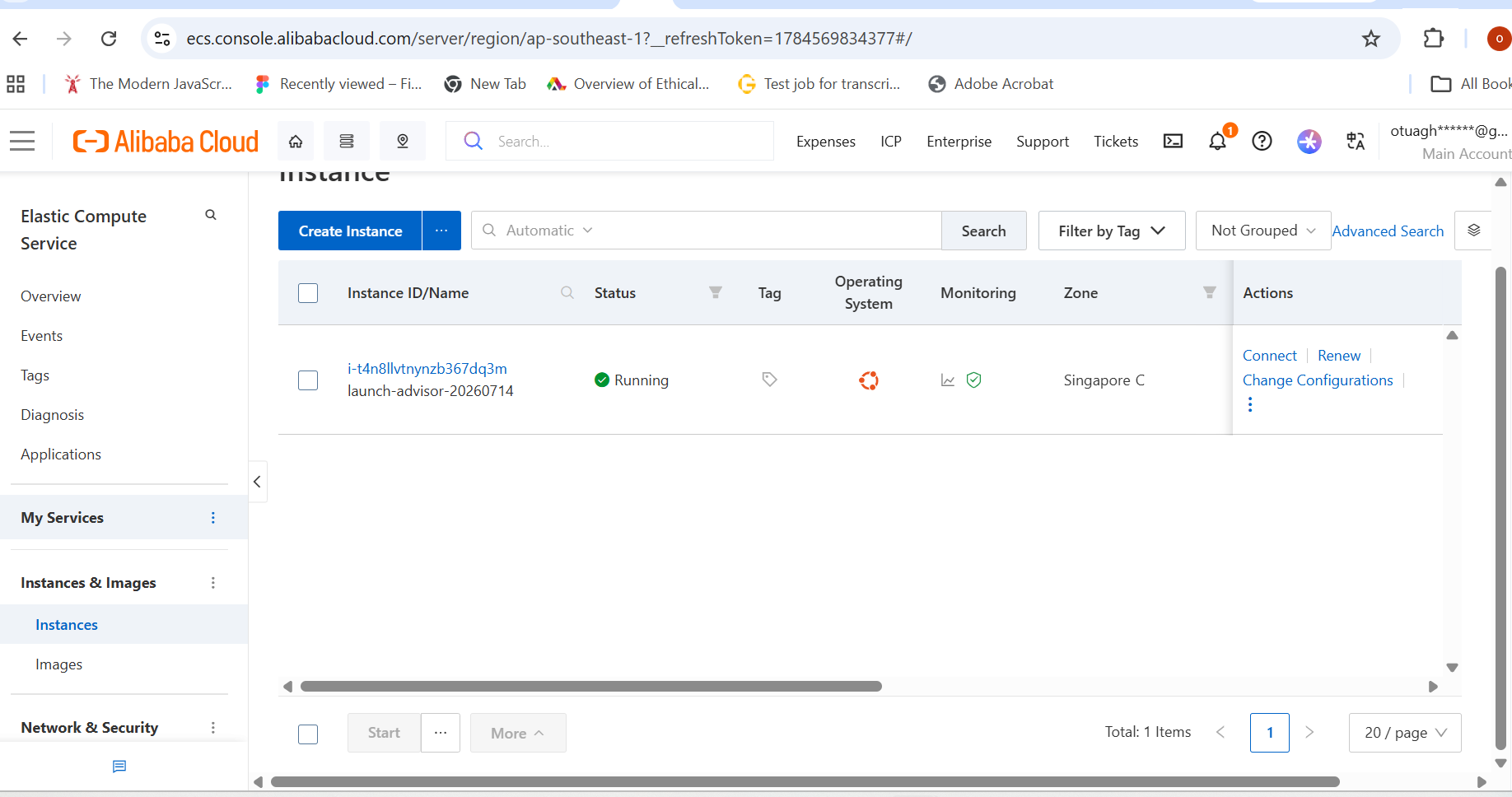Open the ellipsis beside the Start button

[x=441, y=733]
